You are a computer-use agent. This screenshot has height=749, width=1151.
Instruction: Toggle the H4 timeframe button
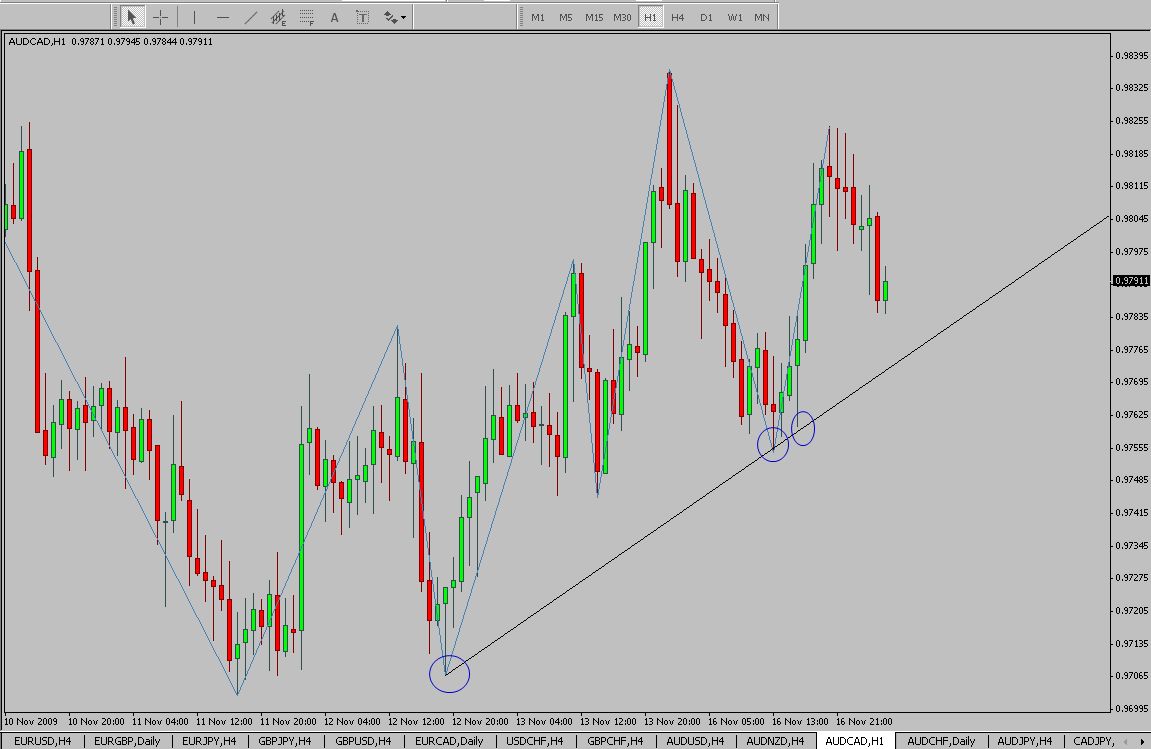(678, 17)
